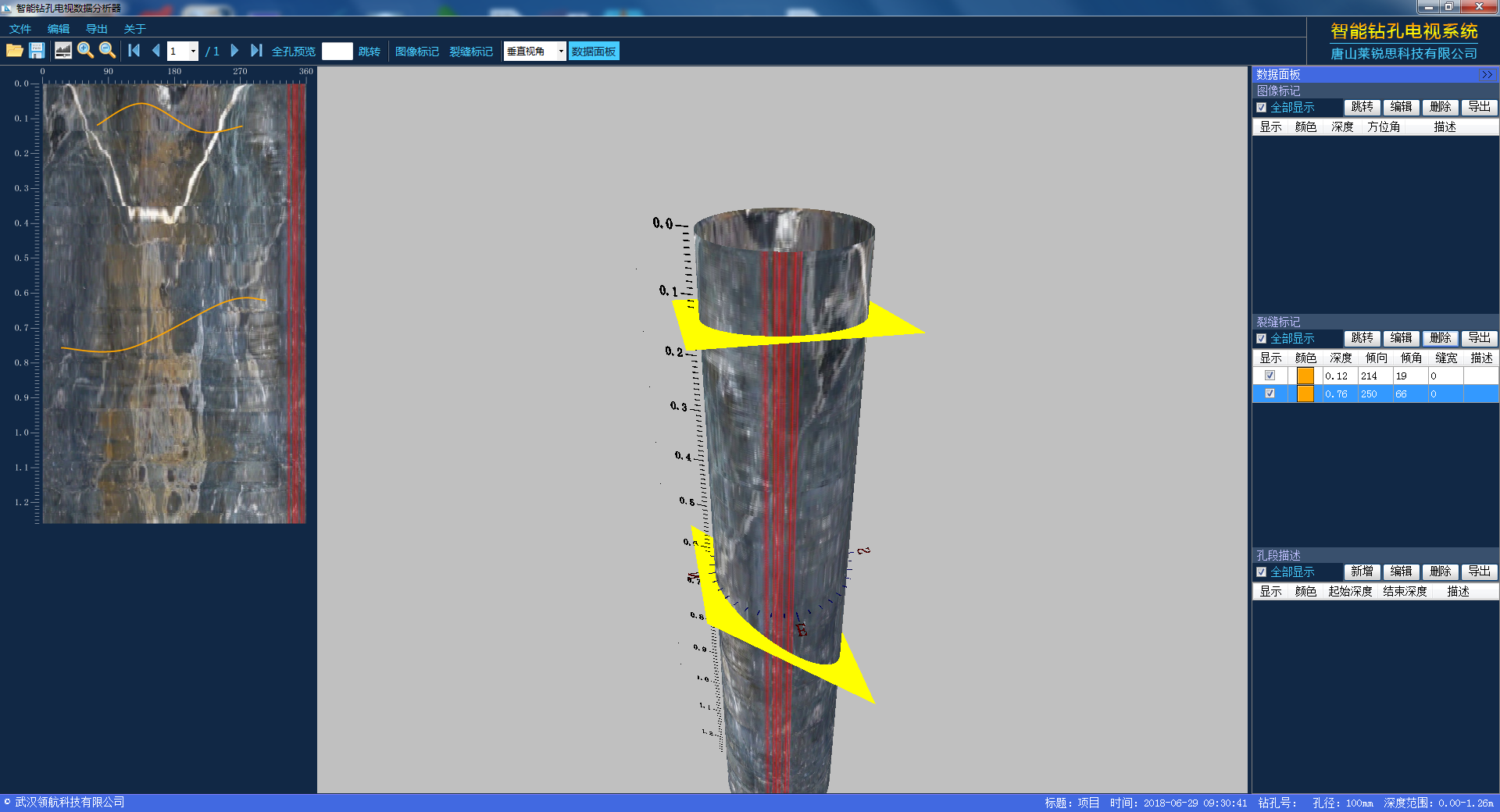This screenshot has width=1500, height=812.
Task: Jump to last page arrow icon
Action: (255, 51)
